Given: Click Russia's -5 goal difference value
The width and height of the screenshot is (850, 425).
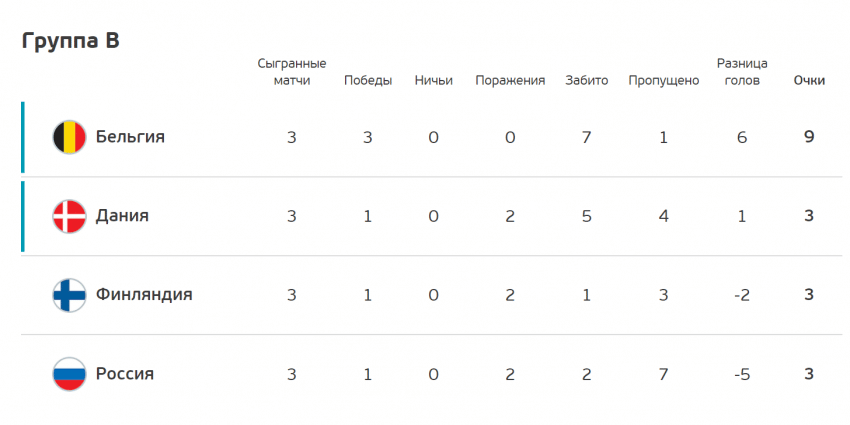Looking at the screenshot, I should pos(742,375).
